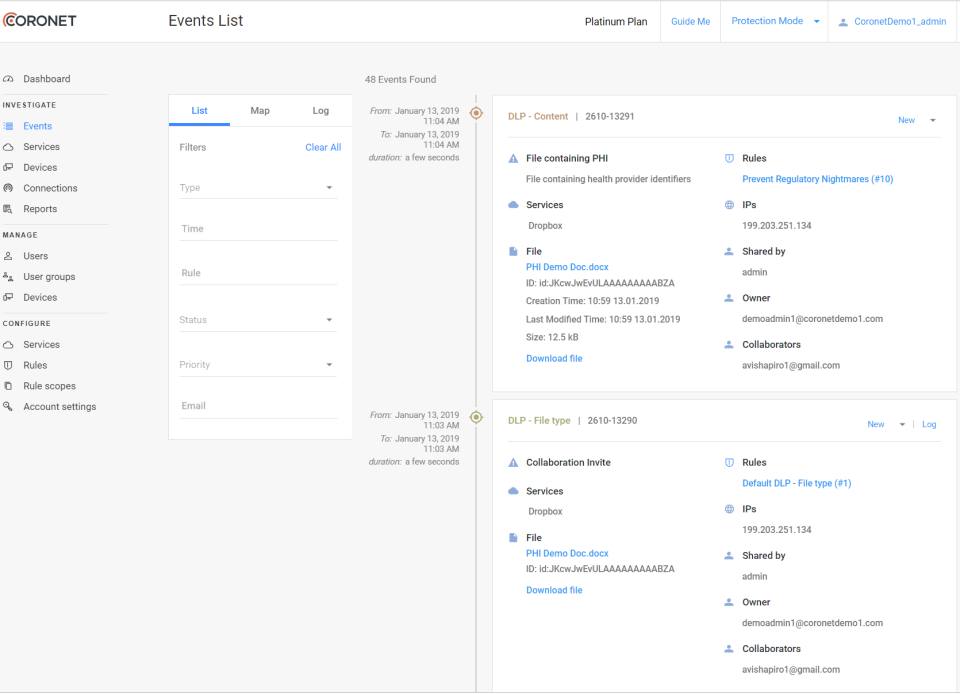Click the file icon in event 2610-13291
The image size is (960, 694).
tap(513, 252)
